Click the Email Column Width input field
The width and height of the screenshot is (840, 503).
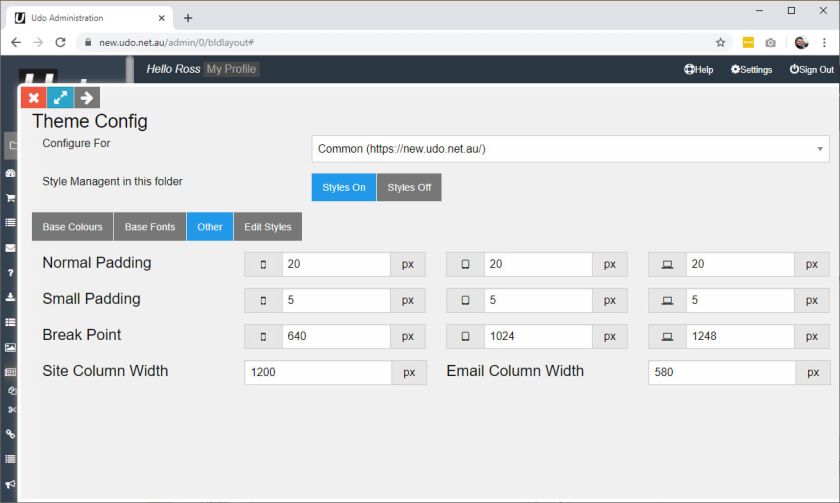tap(722, 372)
